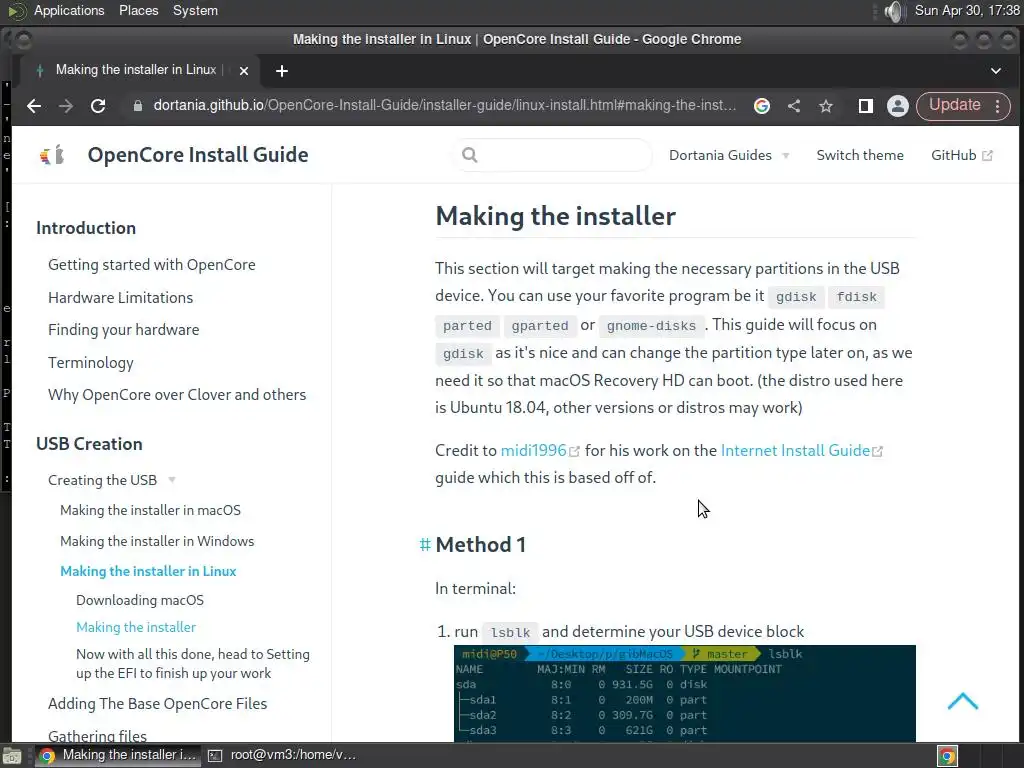Go back to previous page

coord(34,106)
